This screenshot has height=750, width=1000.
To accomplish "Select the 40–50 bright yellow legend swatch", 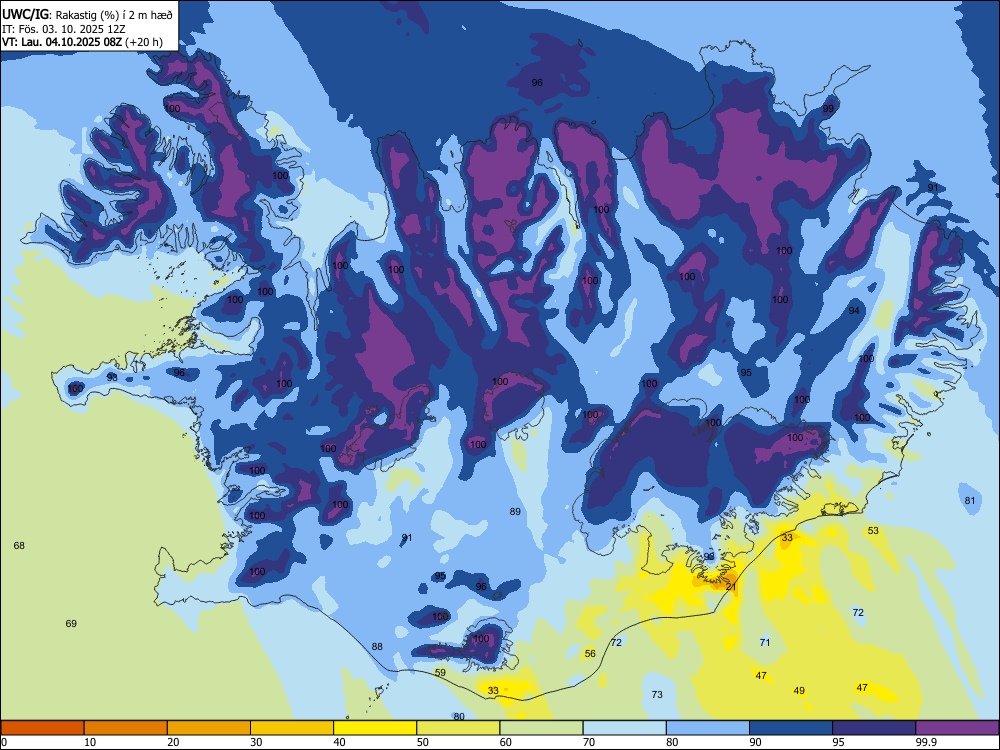I will (375, 728).
